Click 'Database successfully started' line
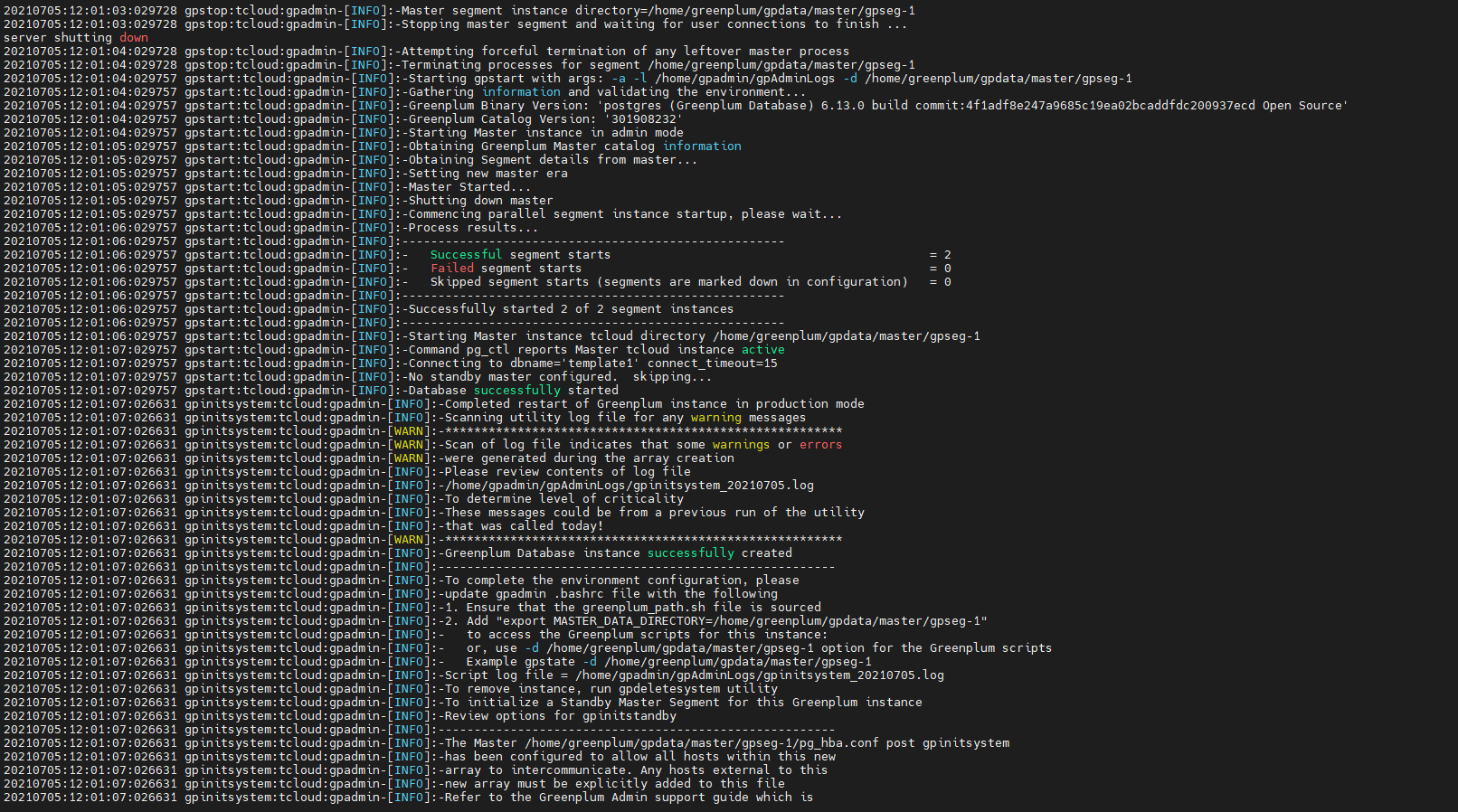The height and width of the screenshot is (812, 1458). [513, 390]
